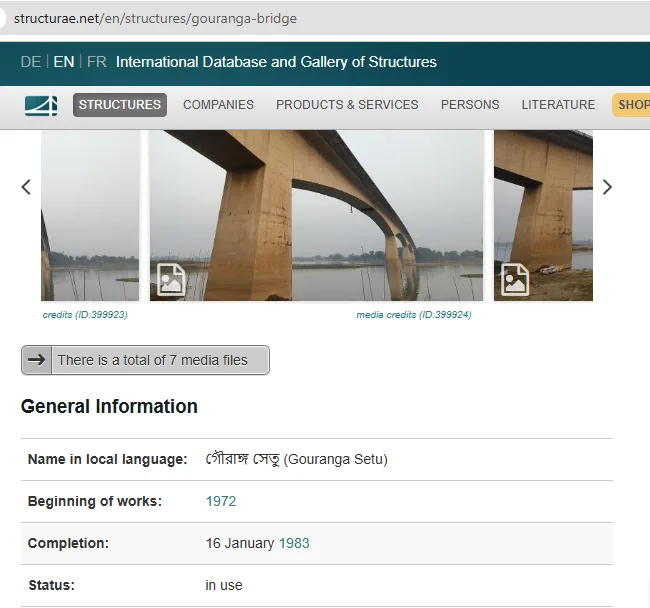Image resolution: width=650 pixels, height=608 pixels.
Task: Switch site language to FR
Action: (97, 62)
